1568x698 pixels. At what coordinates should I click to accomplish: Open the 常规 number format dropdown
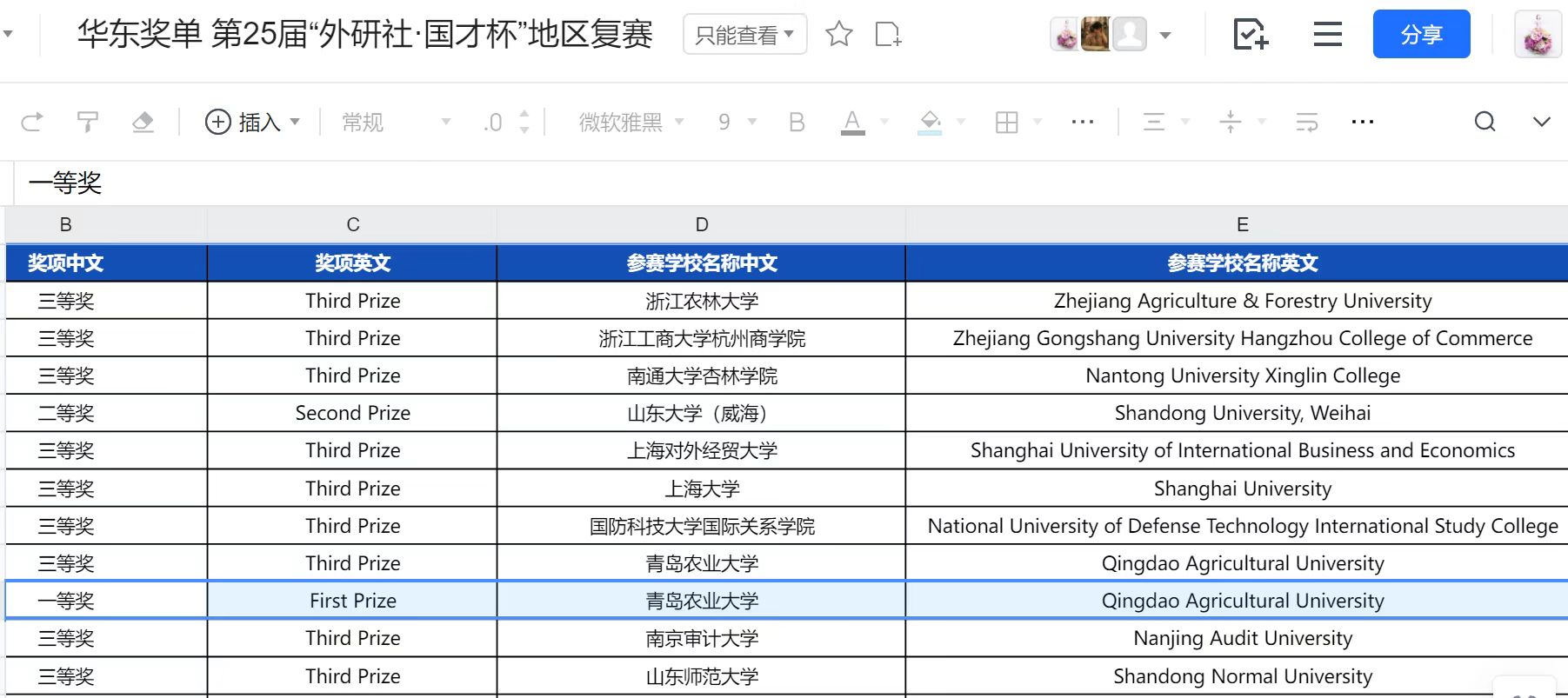[x=396, y=123]
